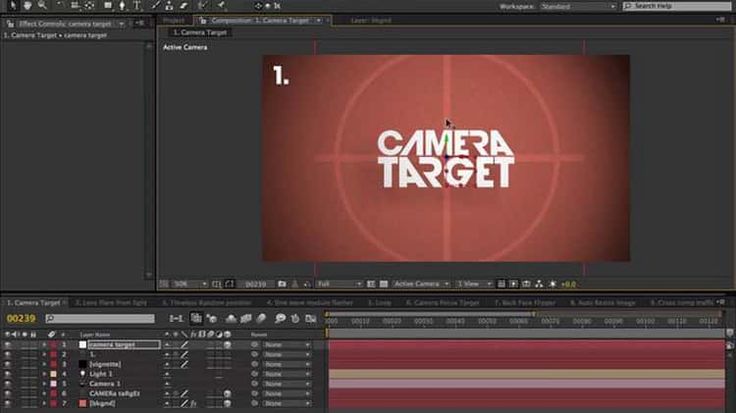Toggle 3D switch on camera target layer

tap(227, 344)
